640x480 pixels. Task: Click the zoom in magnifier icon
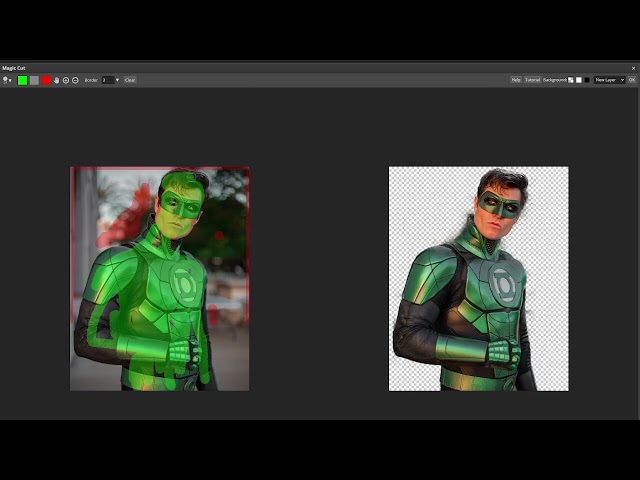tap(66, 80)
